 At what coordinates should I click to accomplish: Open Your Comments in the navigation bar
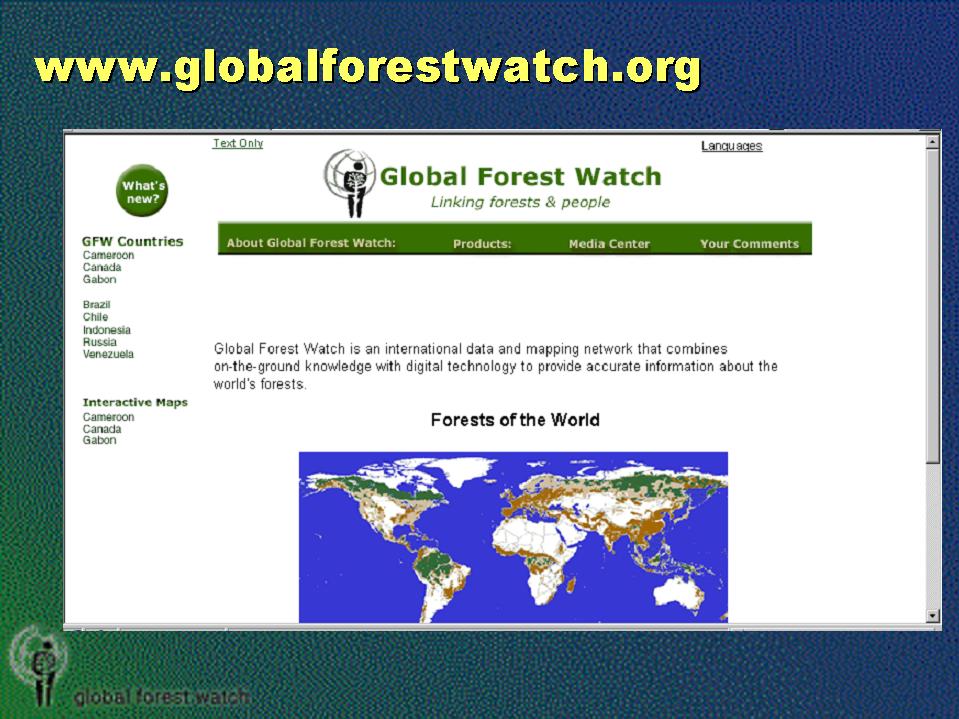[749, 243]
